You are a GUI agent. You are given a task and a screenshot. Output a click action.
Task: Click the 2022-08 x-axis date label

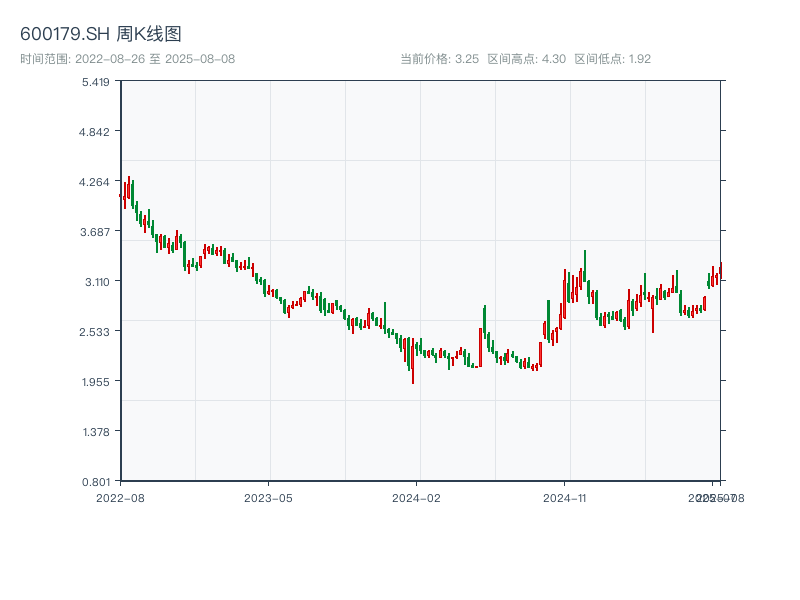[x=120, y=497]
